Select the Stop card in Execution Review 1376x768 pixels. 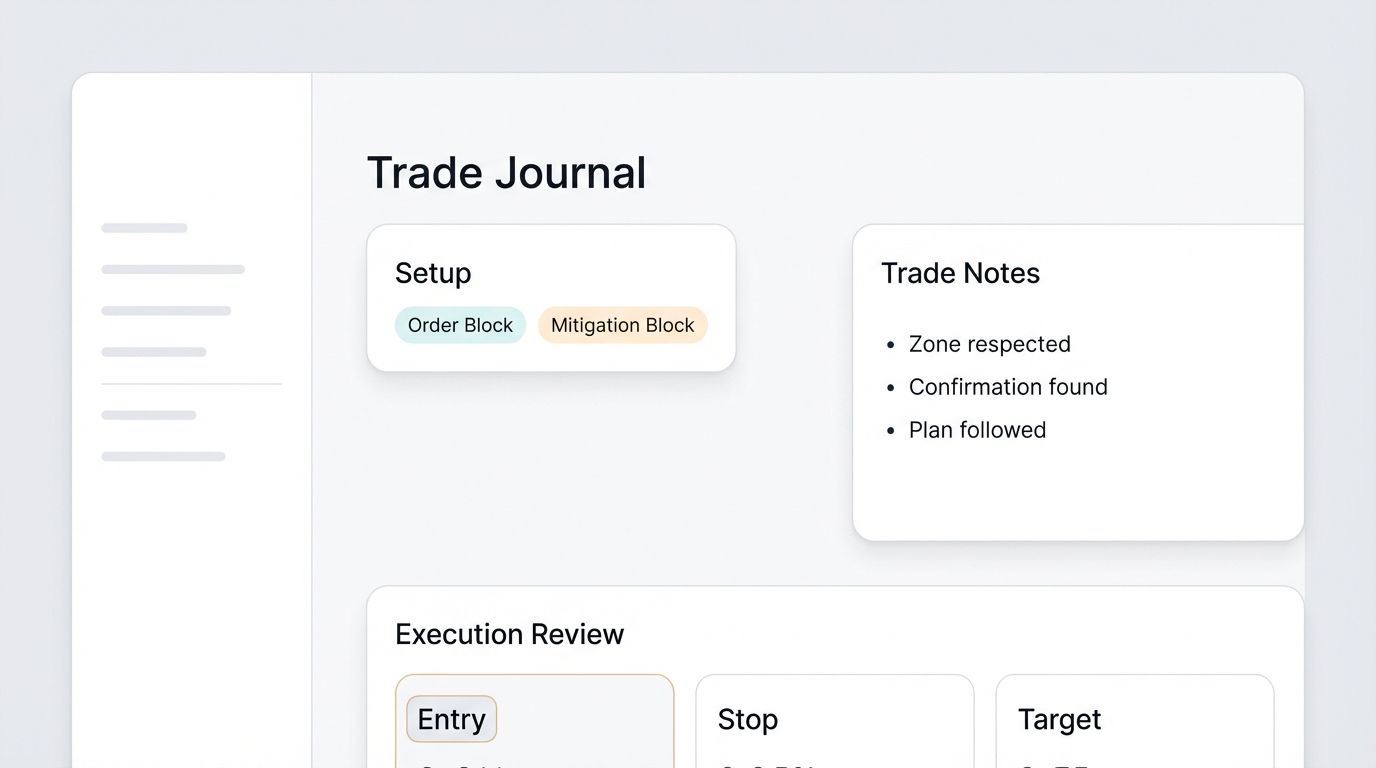(835, 720)
